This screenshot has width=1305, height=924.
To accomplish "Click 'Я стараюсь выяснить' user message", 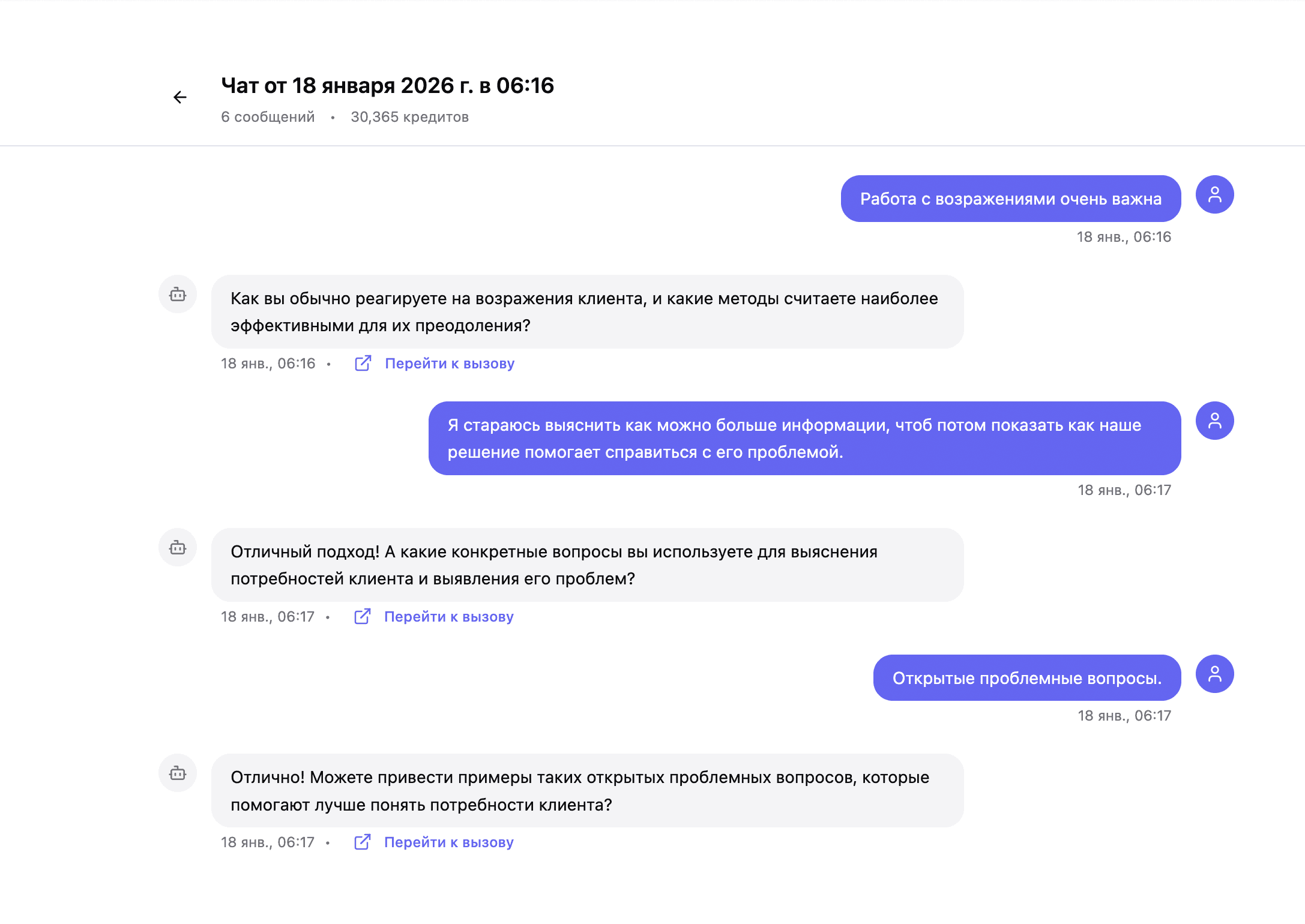I will (x=804, y=439).
